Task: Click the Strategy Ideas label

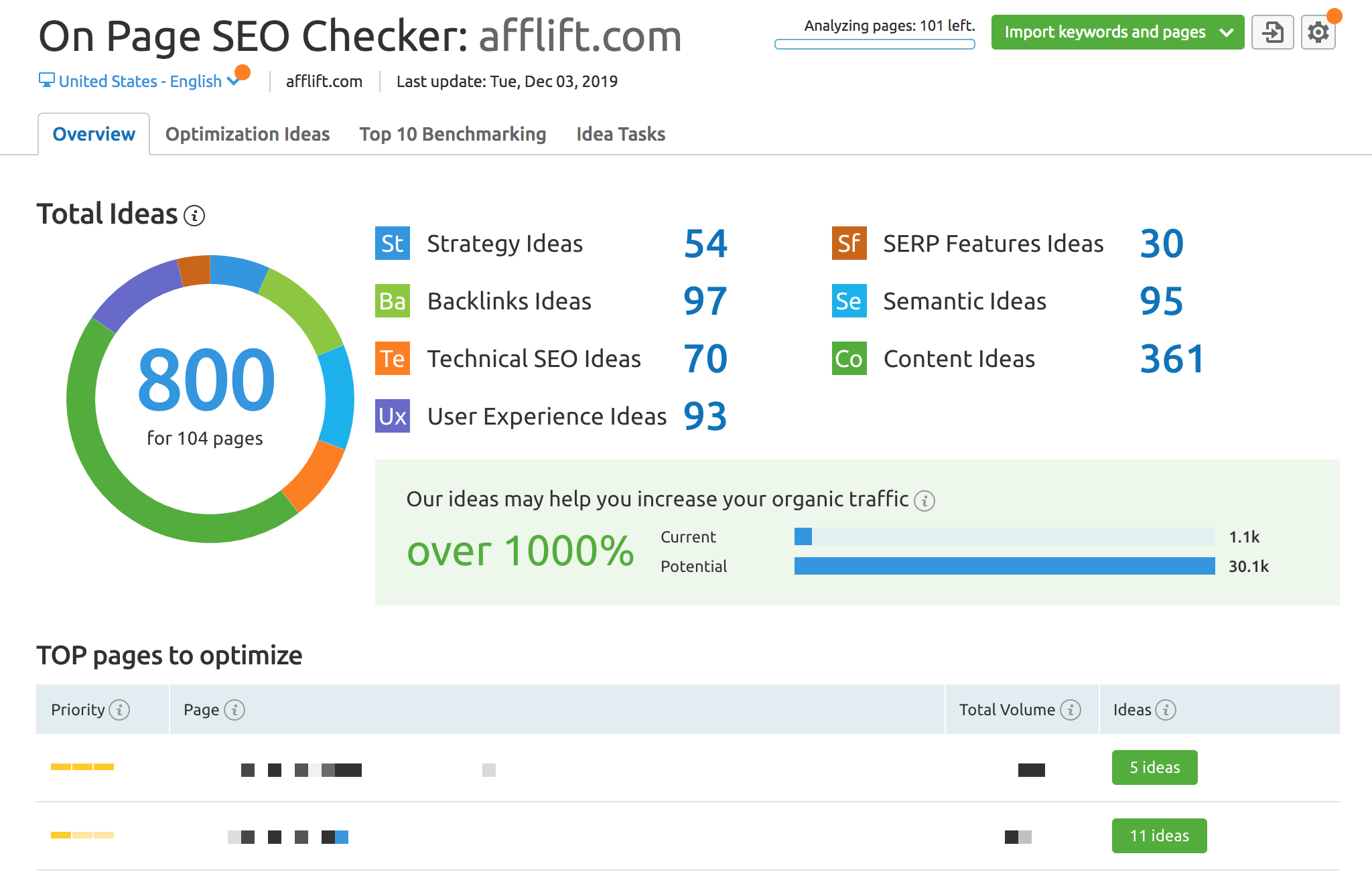Action: pyautogui.click(x=505, y=244)
